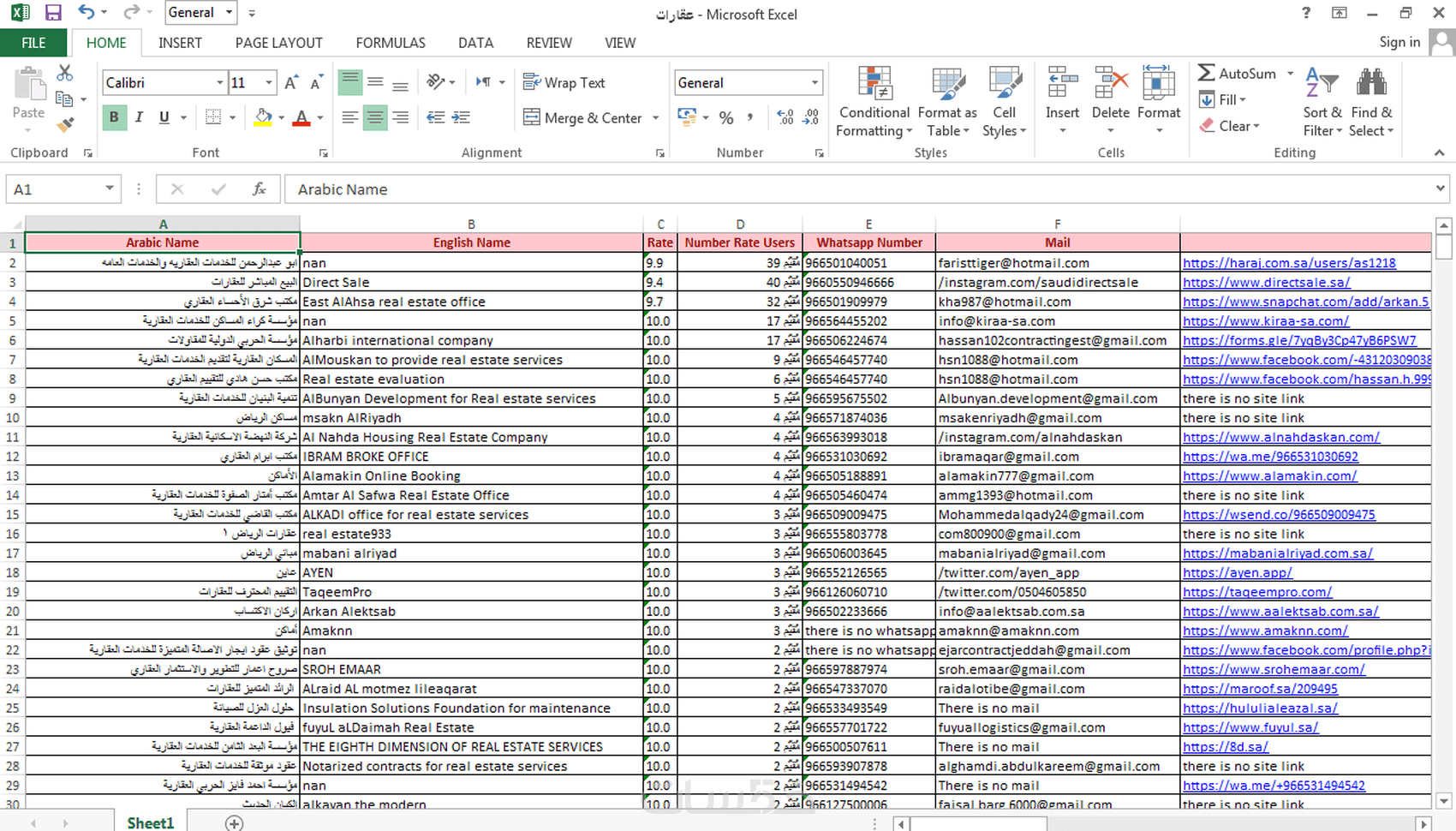1456x831 pixels.
Task: Toggle top vertical alignment
Action: point(349,82)
